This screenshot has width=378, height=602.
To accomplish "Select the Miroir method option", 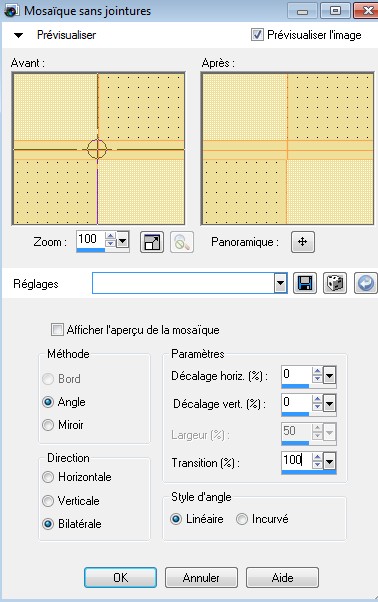I will pyautogui.click(x=48, y=425).
